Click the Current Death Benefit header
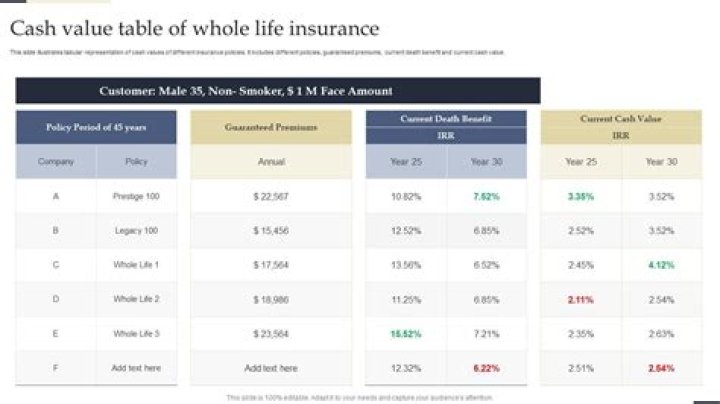The image size is (720, 404). [445, 119]
